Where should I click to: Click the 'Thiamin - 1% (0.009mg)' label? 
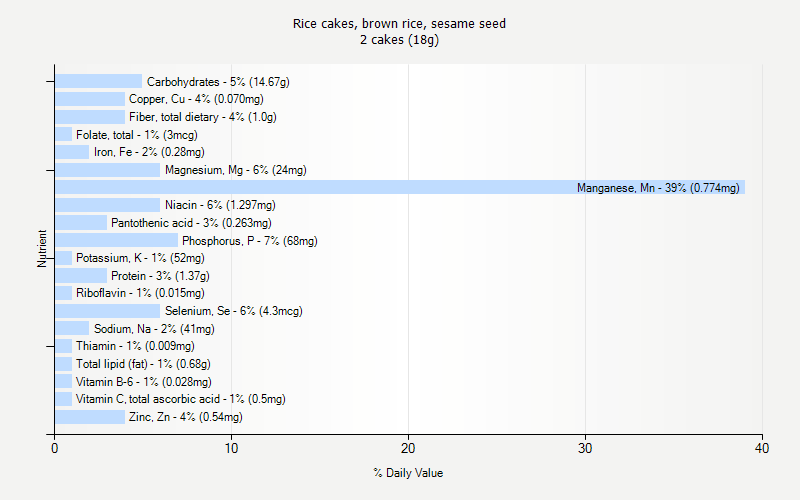pyautogui.click(x=135, y=346)
